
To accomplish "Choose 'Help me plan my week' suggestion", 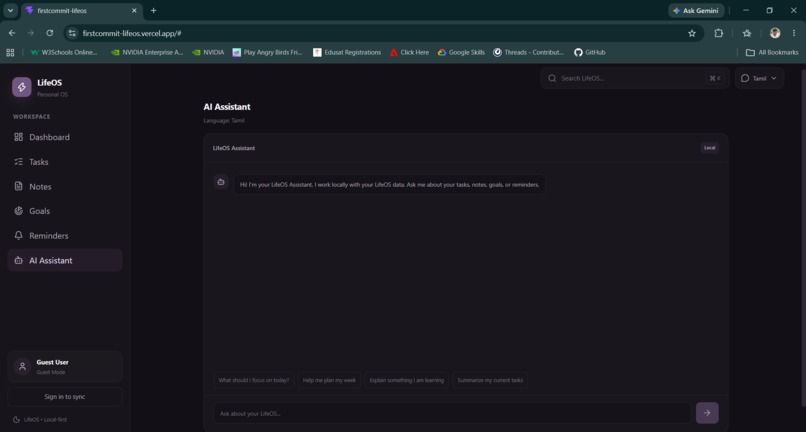I will pyautogui.click(x=329, y=381).
